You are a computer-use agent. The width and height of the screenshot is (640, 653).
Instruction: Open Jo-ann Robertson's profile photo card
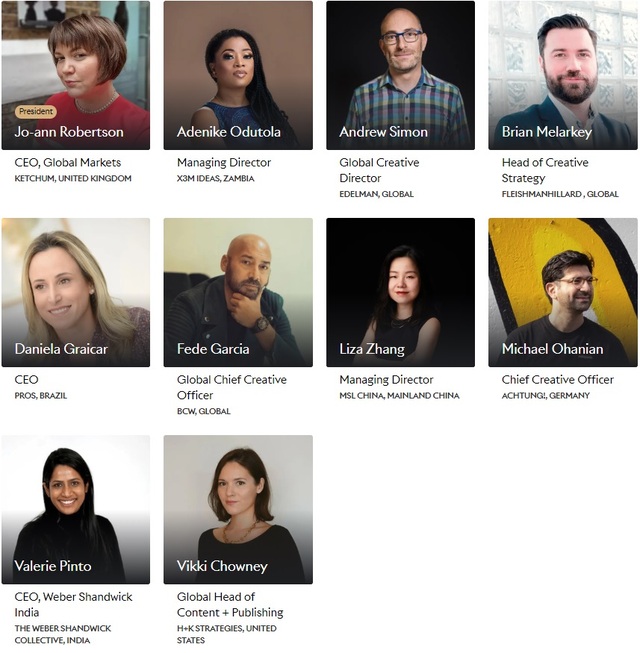[76, 75]
